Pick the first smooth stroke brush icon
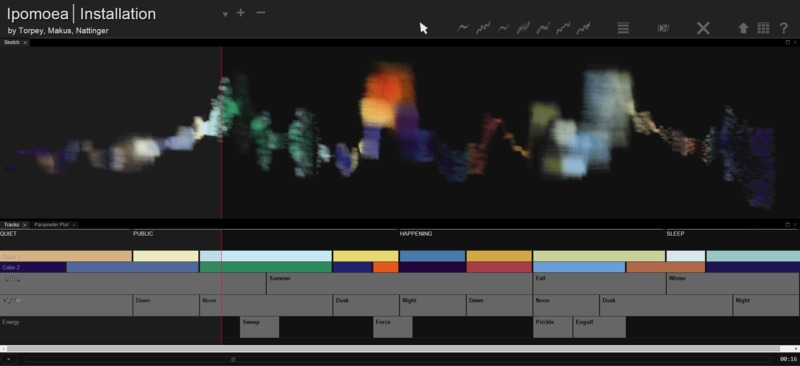 (463, 28)
